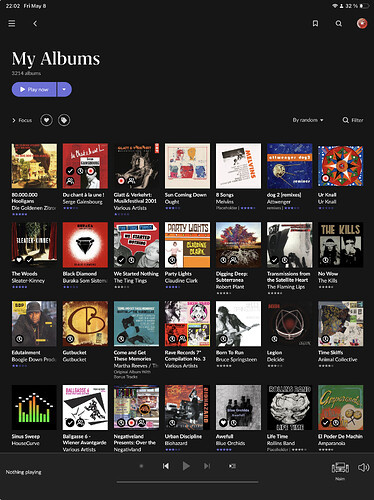Open the queue icon in transport bar
Viewport: 374px width, 500px height.
point(232,466)
